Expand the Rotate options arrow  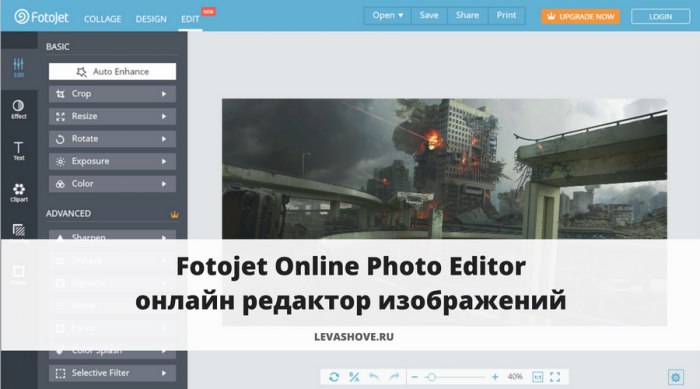coord(164,139)
